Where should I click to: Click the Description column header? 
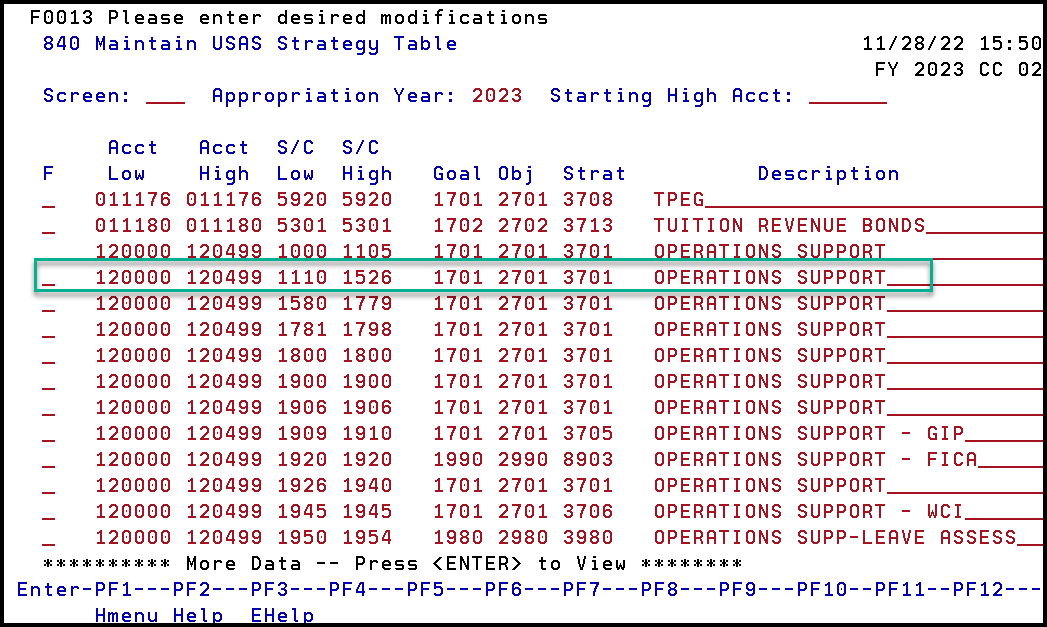[x=828, y=173]
